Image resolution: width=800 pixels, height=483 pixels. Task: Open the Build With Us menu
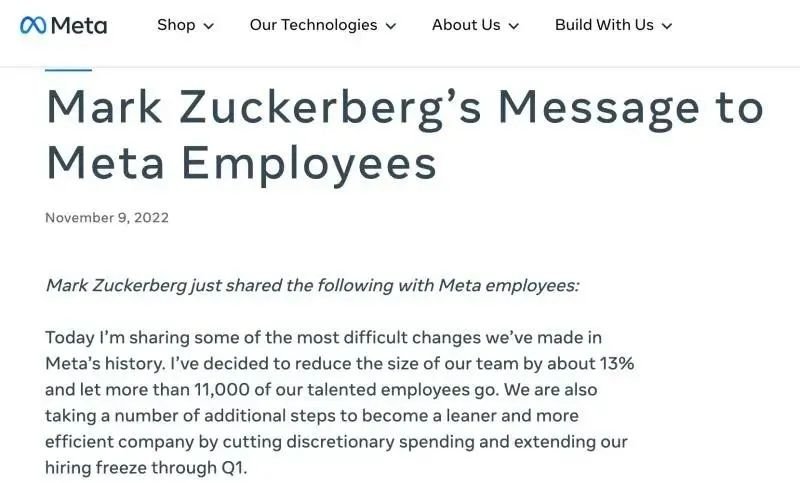point(604,24)
